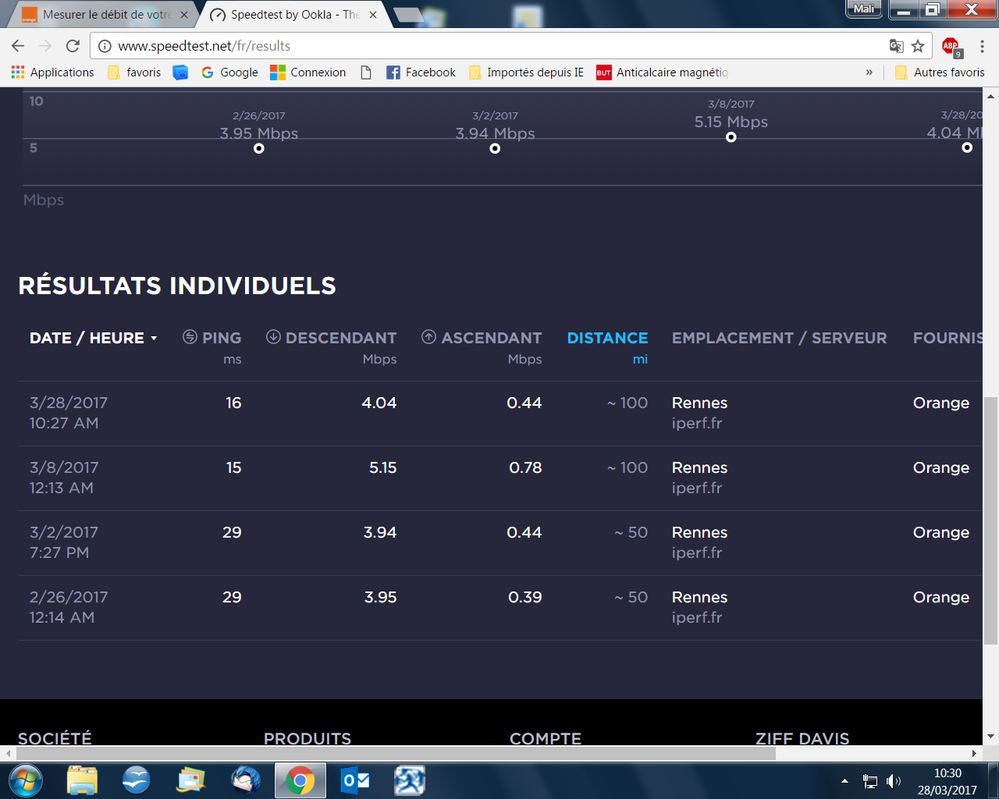Viewport: 999px width, 799px height.
Task: Go back to the previous page
Action: [x=18, y=46]
